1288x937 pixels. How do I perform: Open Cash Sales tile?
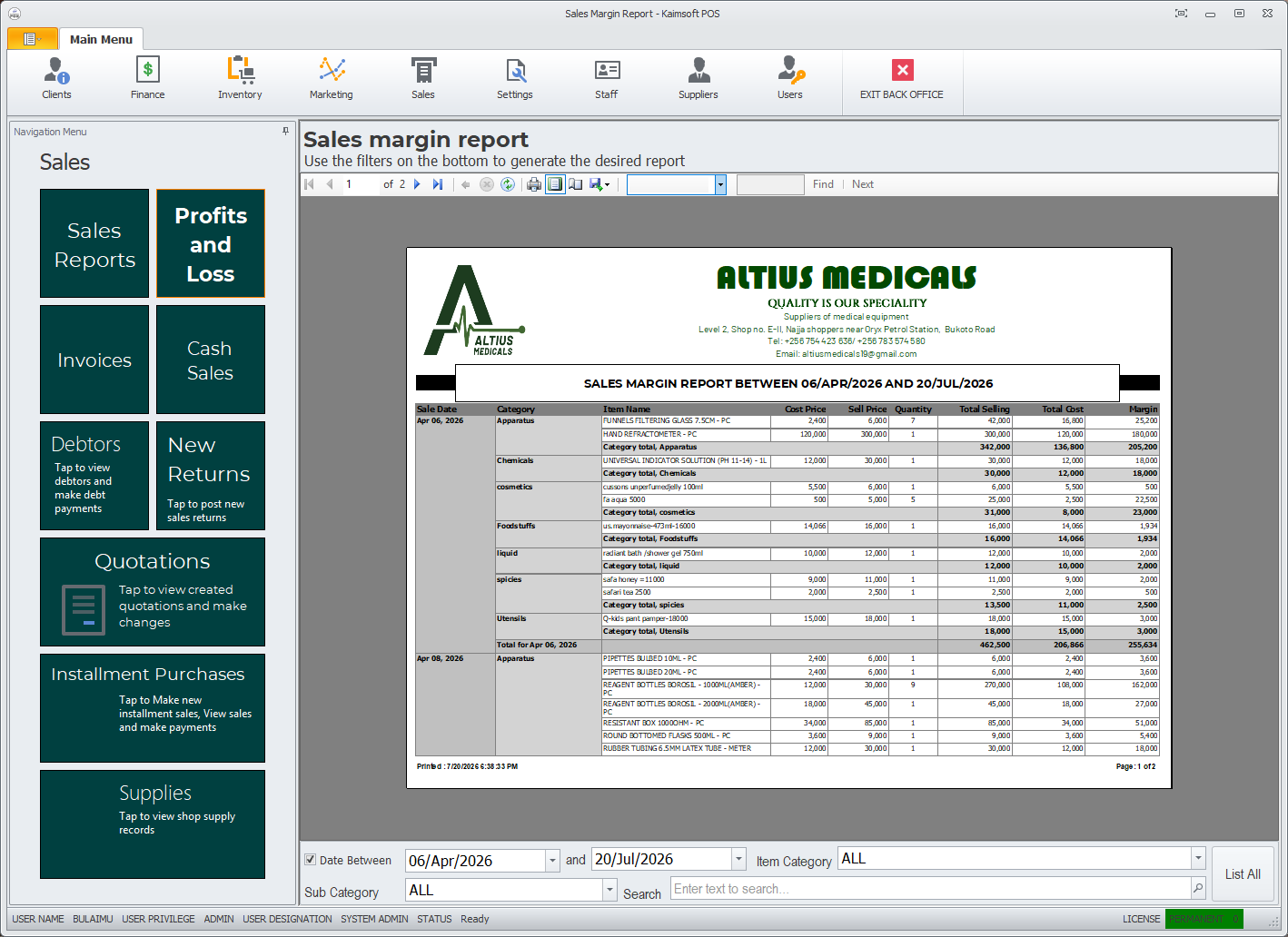[211, 360]
